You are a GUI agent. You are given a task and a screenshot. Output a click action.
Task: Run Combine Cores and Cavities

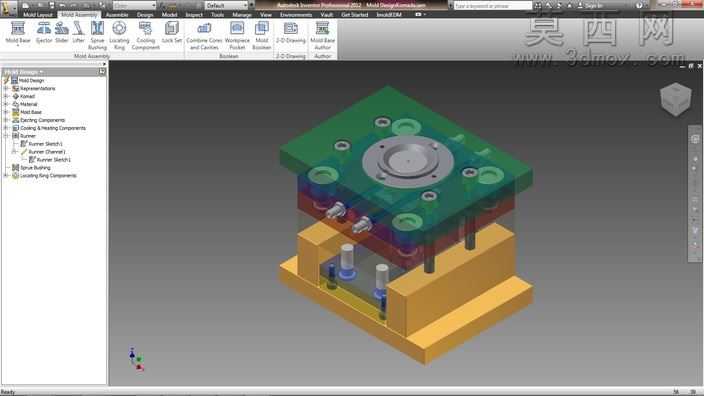[204, 35]
